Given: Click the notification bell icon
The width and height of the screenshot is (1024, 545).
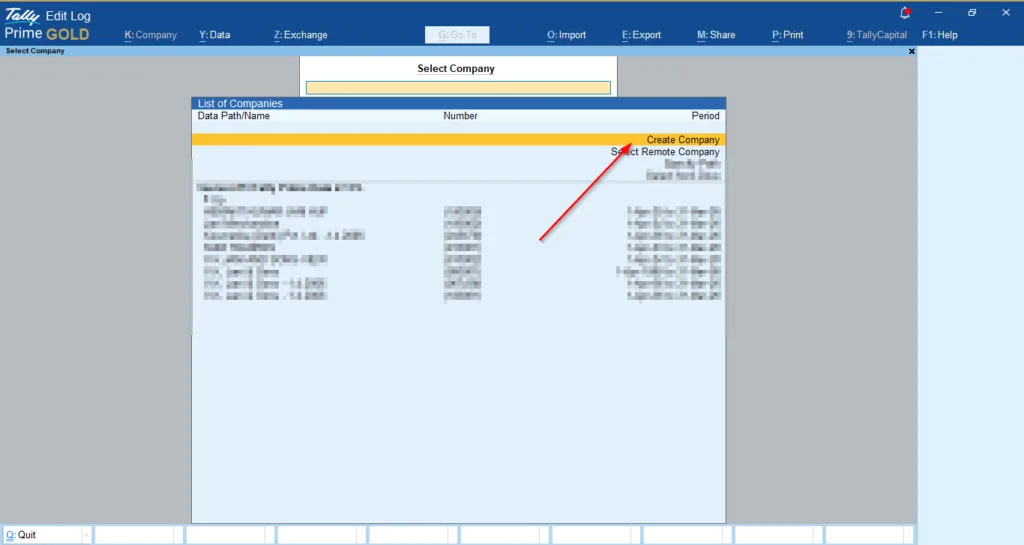Looking at the screenshot, I should [904, 12].
